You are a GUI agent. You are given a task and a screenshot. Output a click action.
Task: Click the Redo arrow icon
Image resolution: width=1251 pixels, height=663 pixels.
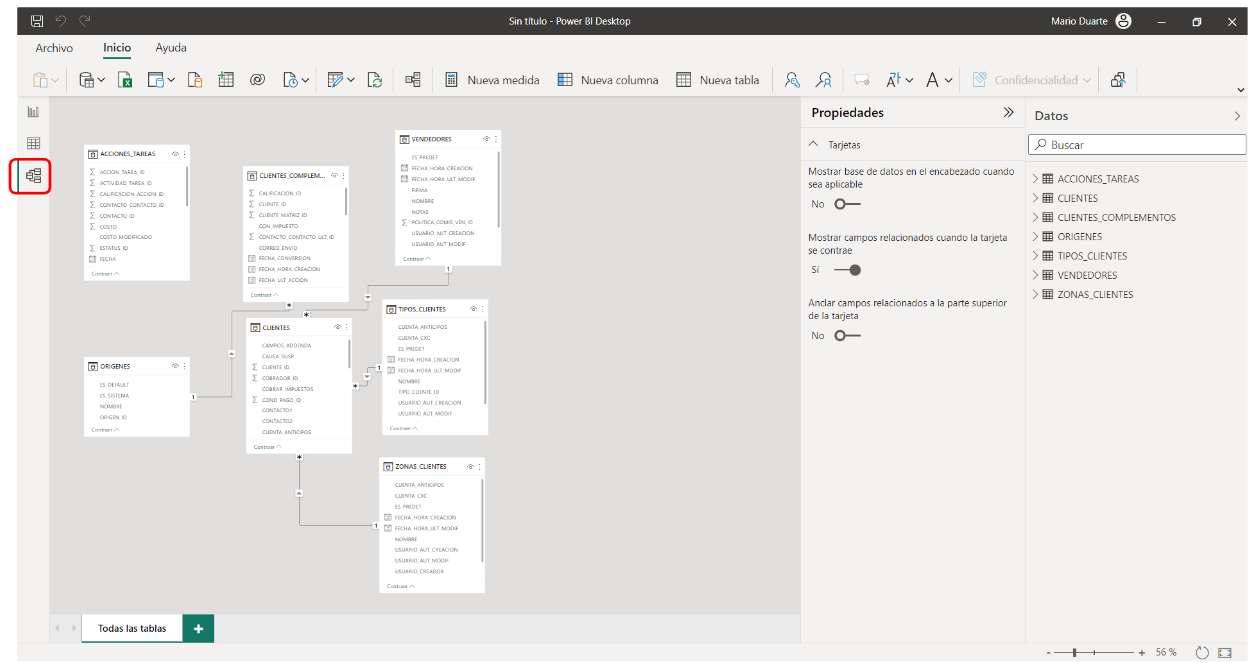click(x=85, y=21)
